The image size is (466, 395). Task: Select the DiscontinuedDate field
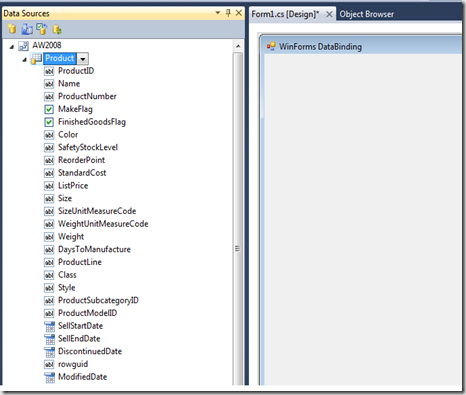point(90,351)
